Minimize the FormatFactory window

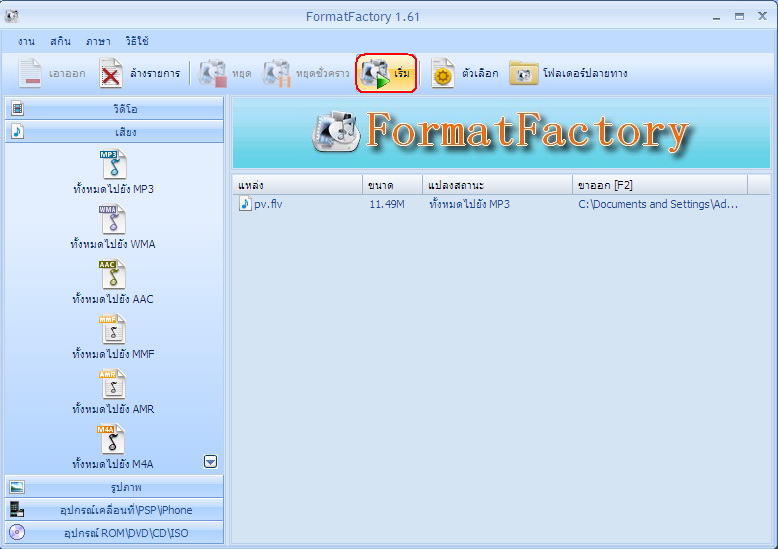(x=716, y=17)
